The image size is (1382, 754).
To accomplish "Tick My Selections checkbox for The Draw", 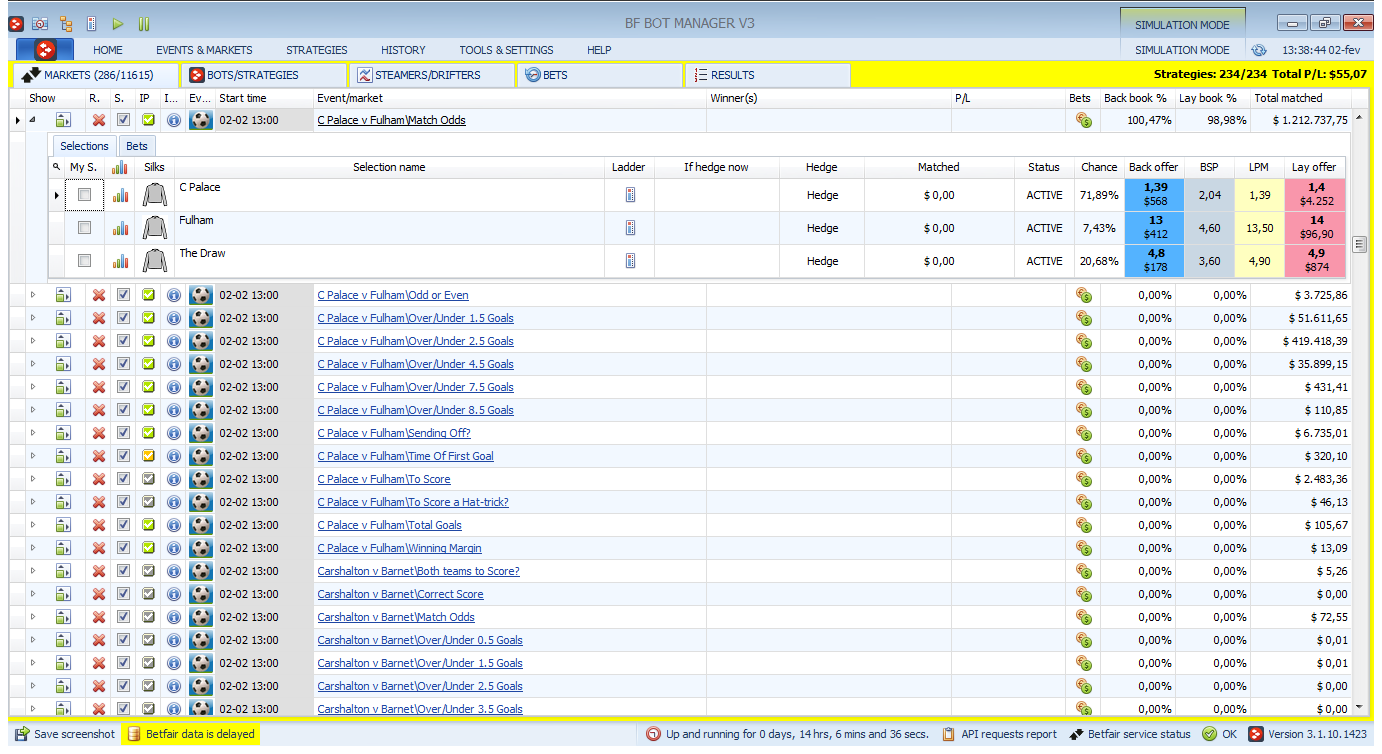I will coord(84,261).
